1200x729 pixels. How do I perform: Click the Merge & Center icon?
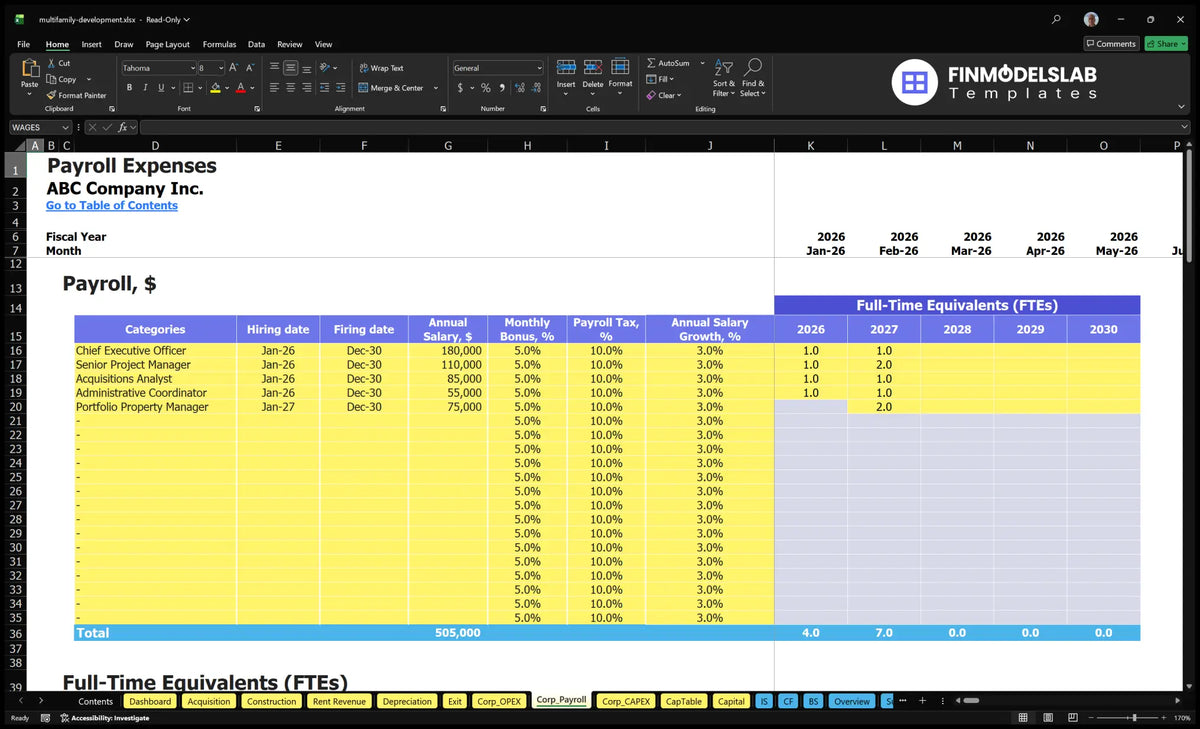(x=364, y=88)
